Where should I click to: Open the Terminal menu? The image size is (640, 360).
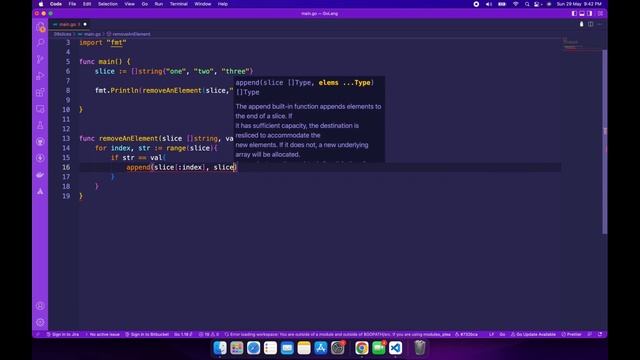point(179,4)
